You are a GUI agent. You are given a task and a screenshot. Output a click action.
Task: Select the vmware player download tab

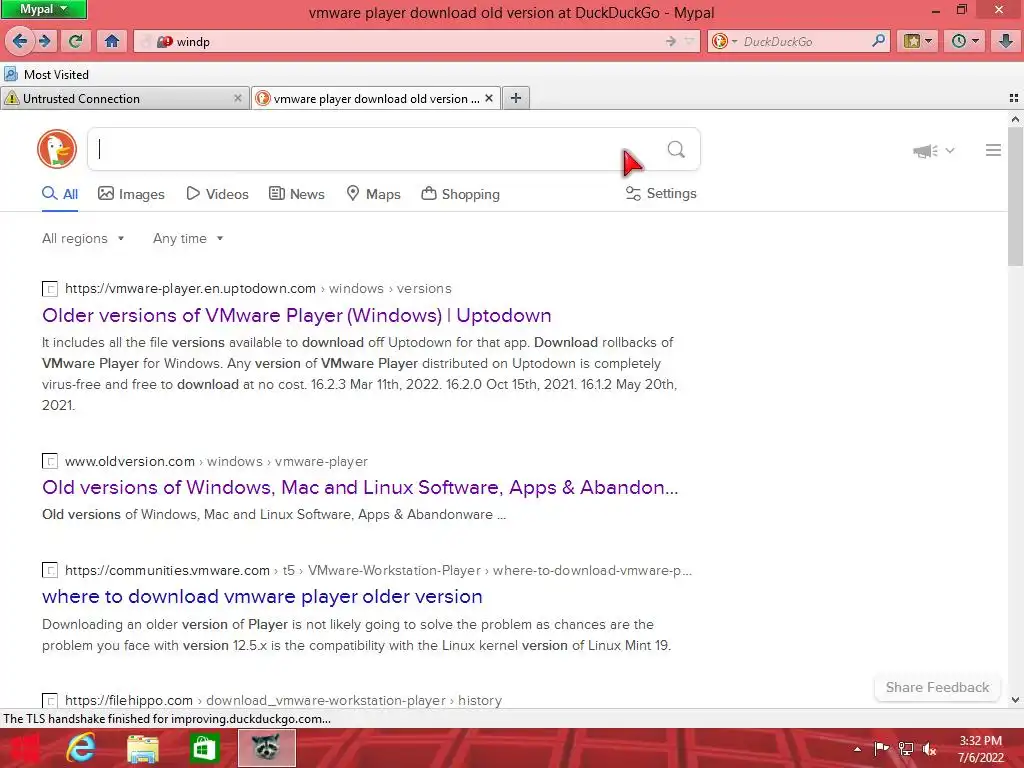pyautogui.click(x=376, y=98)
